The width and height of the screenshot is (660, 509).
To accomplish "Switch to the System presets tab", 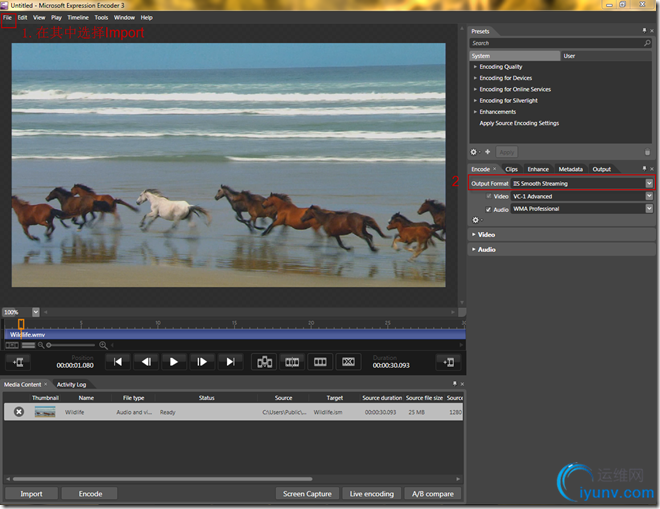I will click(514, 56).
